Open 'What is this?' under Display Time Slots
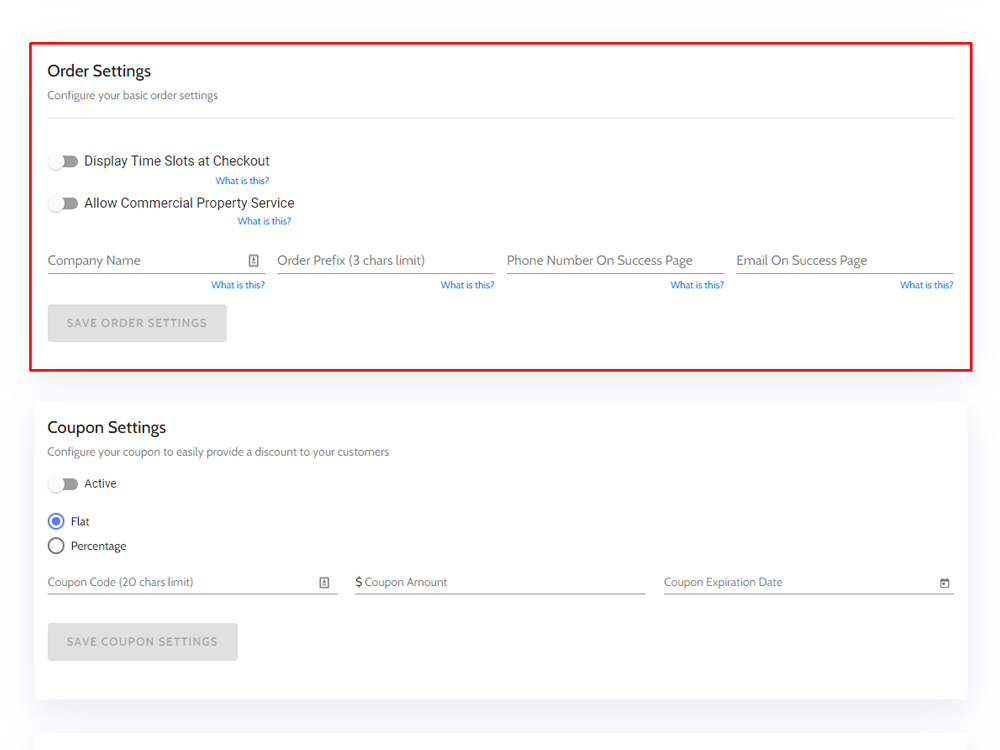Image resolution: width=1000 pixels, height=750 pixels. coord(242,180)
